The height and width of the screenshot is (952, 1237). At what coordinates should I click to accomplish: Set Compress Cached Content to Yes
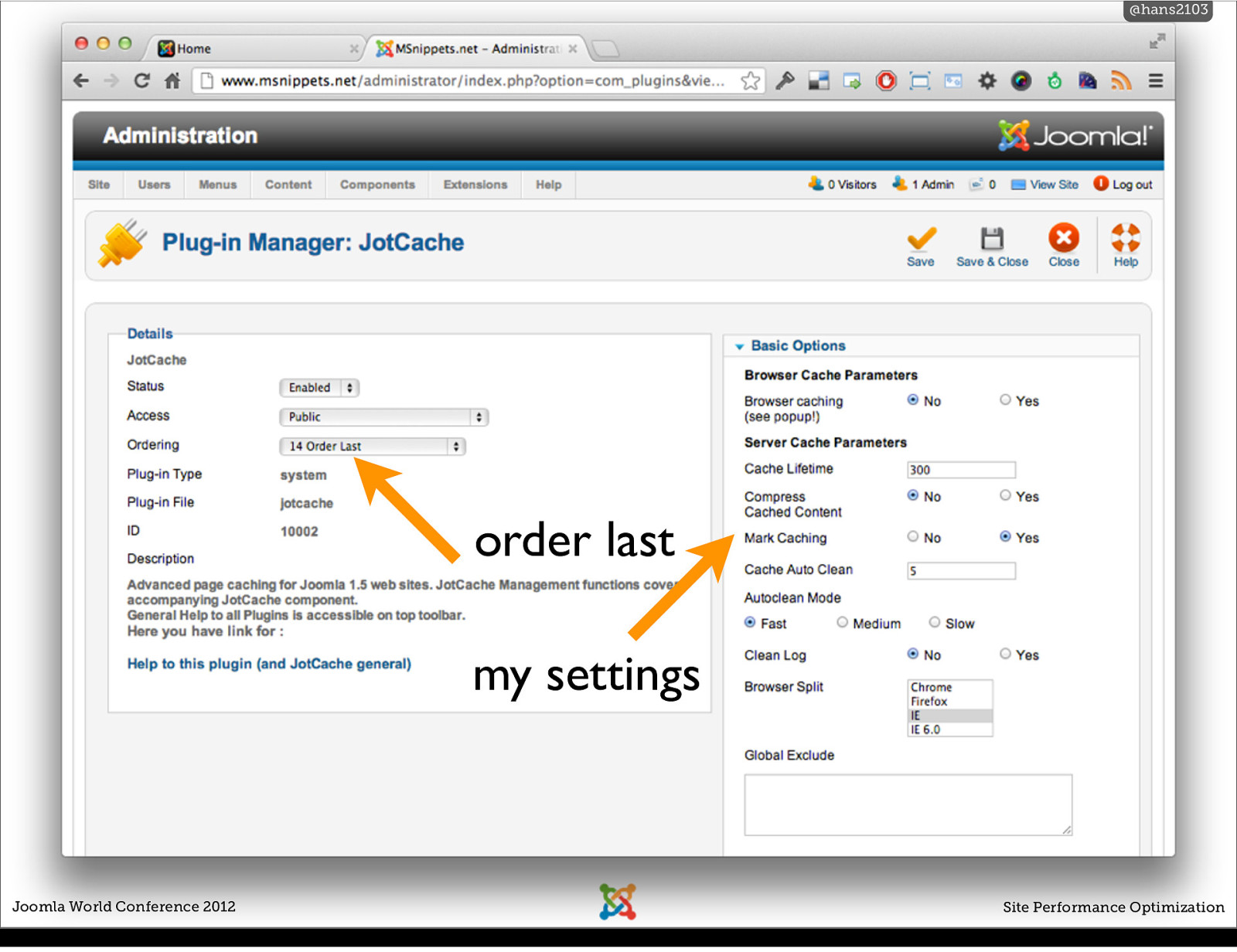coord(1005,495)
